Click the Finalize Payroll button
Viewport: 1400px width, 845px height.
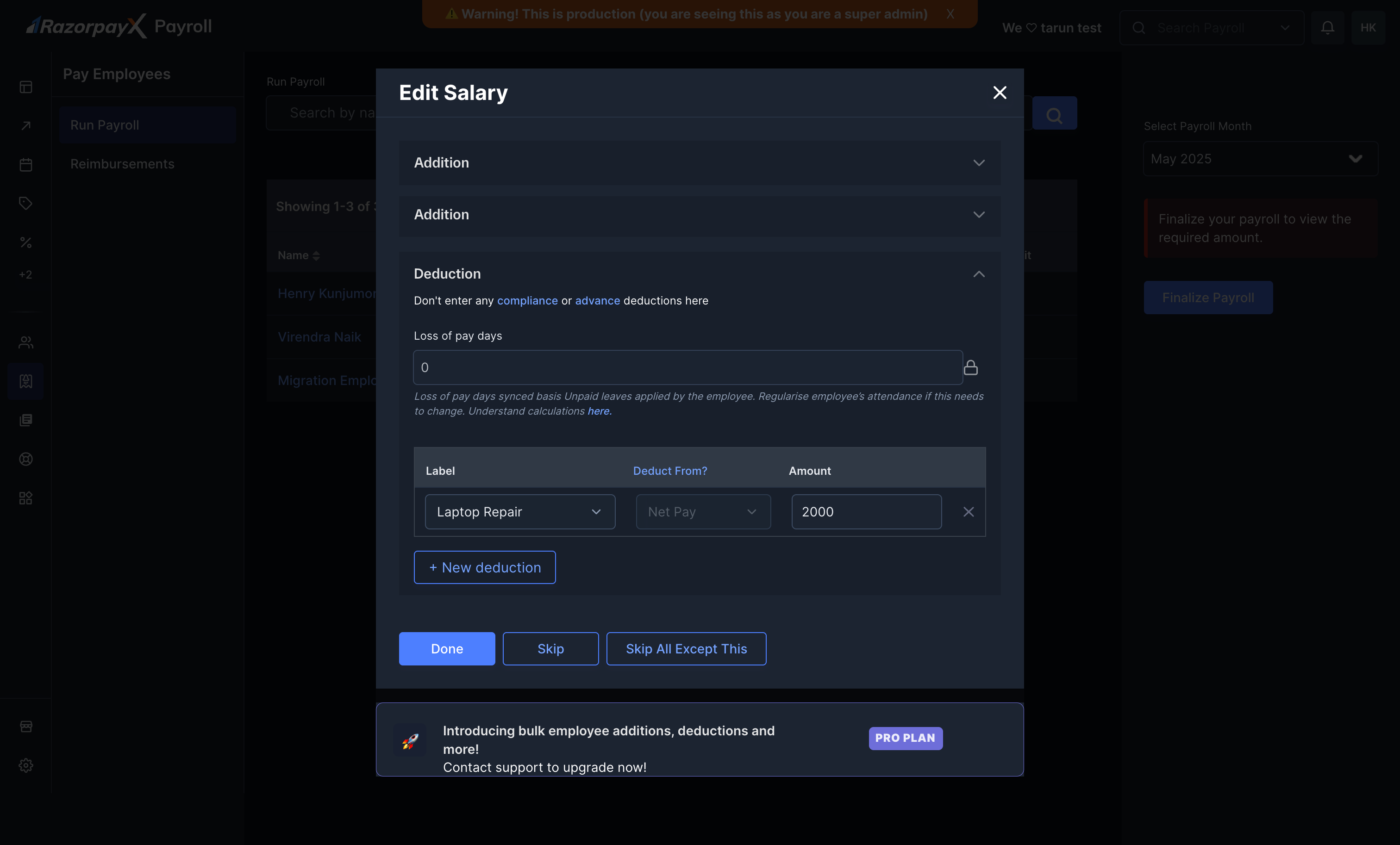click(1208, 298)
